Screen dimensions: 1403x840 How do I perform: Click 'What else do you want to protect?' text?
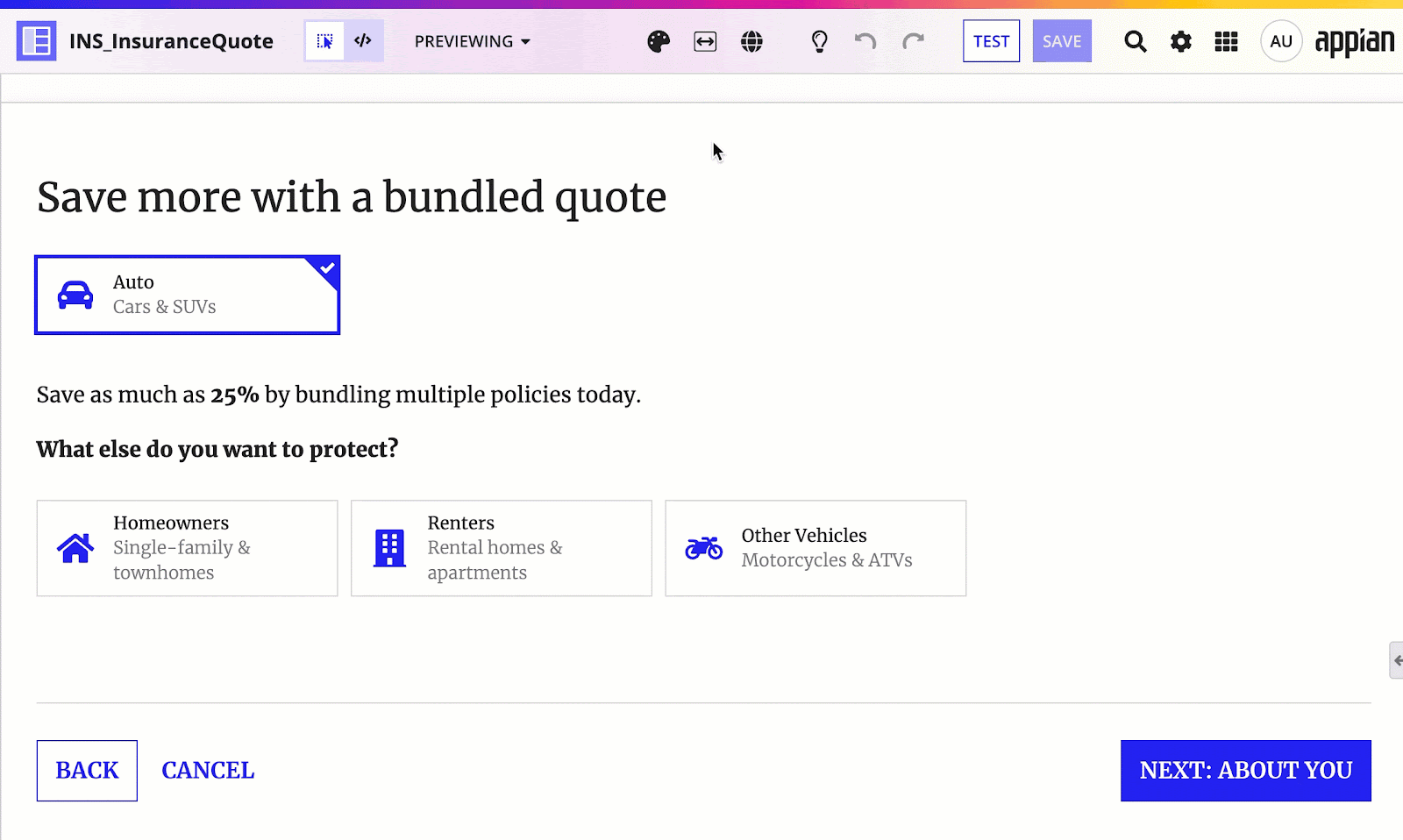[217, 449]
